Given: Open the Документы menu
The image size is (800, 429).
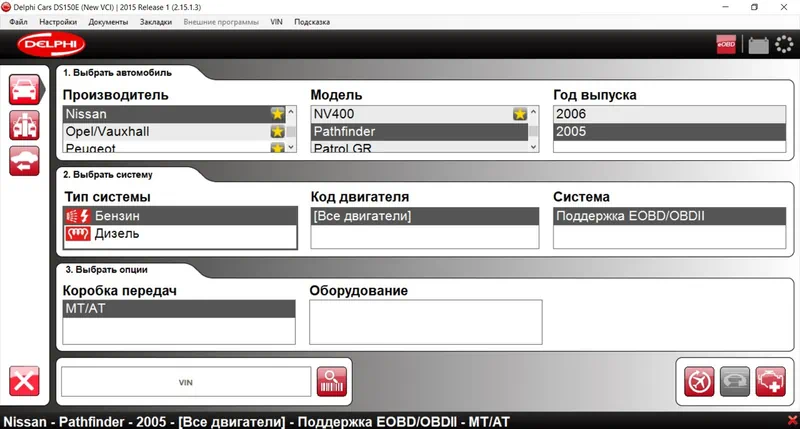Looking at the screenshot, I should (x=108, y=22).
